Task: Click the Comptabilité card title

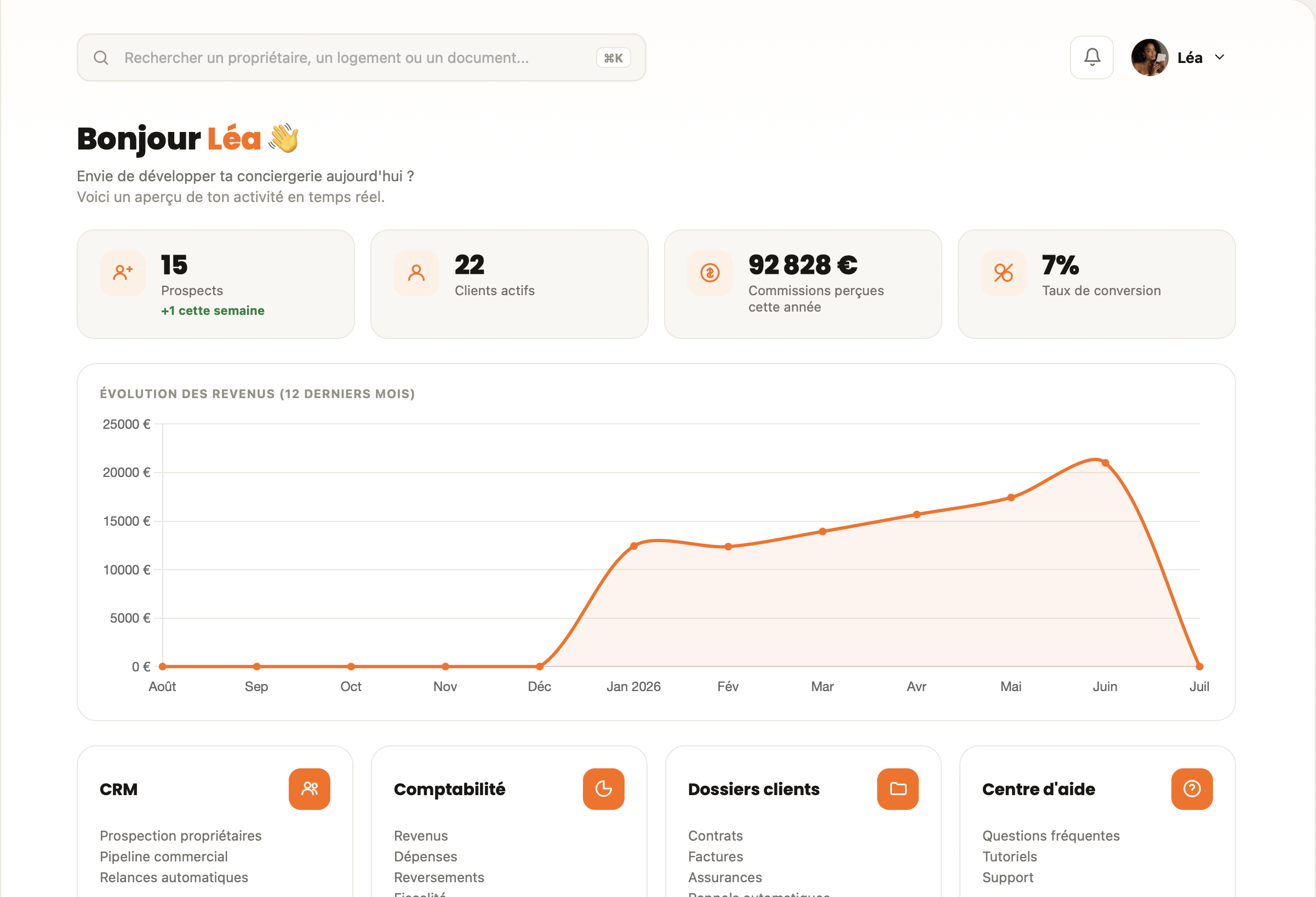Action: click(450, 789)
